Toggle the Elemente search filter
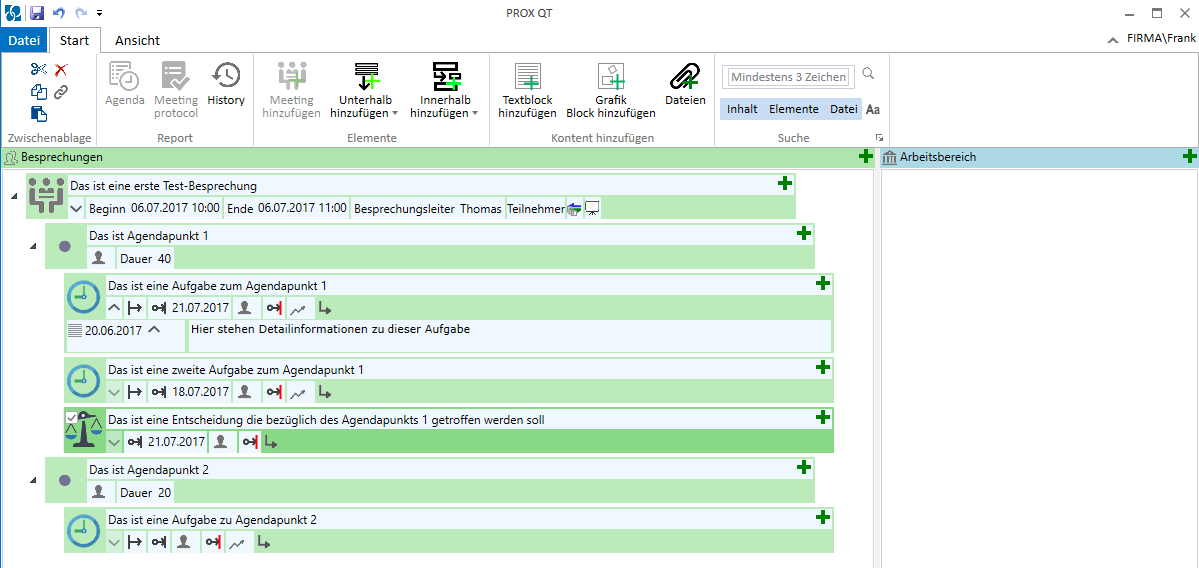Image resolution: width=1199 pixels, height=568 pixels. [x=794, y=109]
